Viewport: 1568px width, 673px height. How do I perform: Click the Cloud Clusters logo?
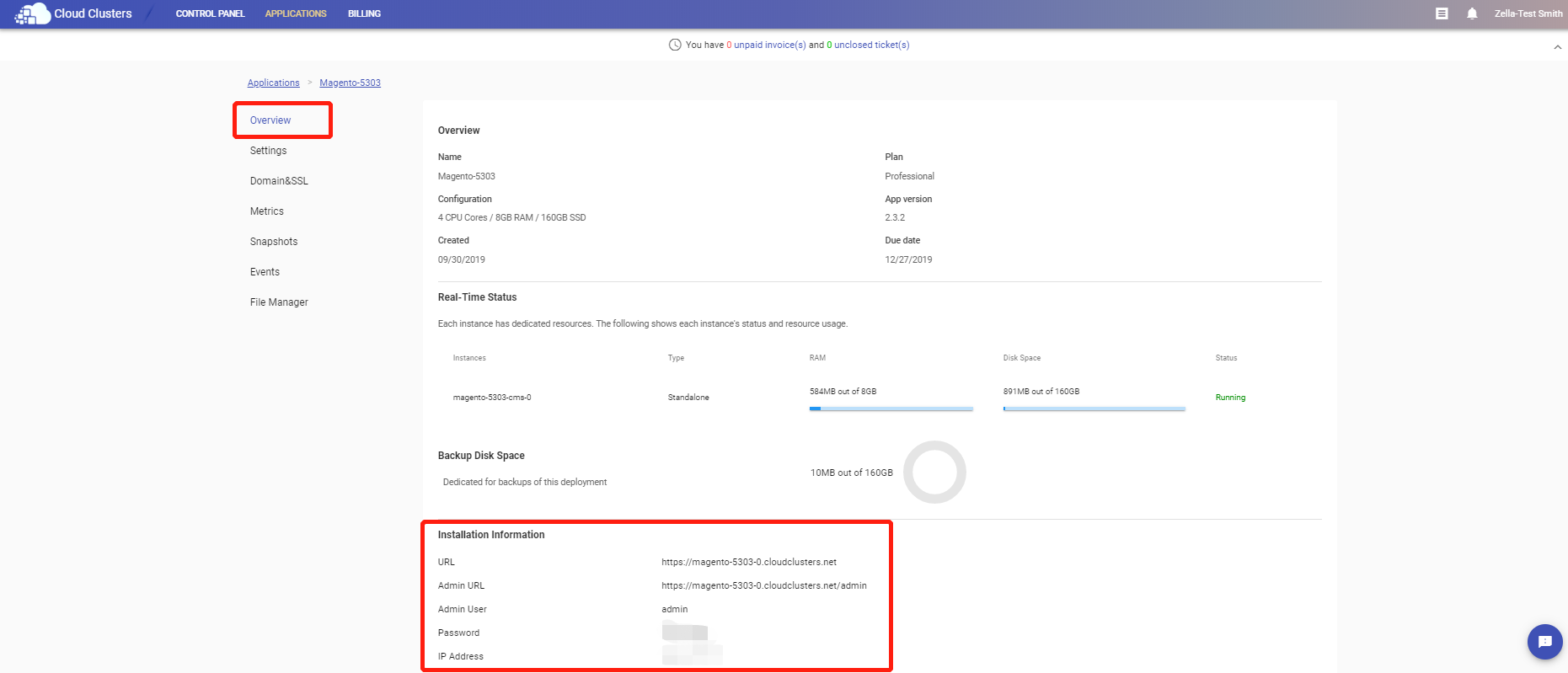point(74,13)
